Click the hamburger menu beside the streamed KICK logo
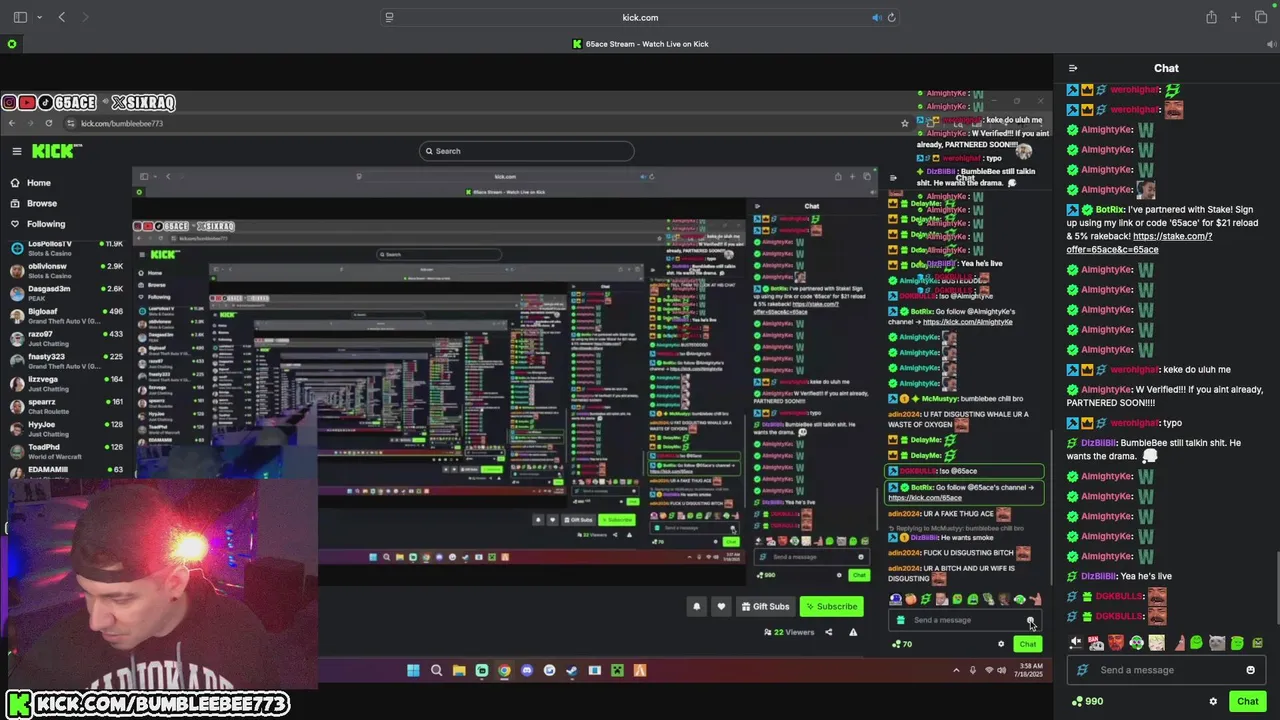The width and height of the screenshot is (1280, 720). (17, 151)
